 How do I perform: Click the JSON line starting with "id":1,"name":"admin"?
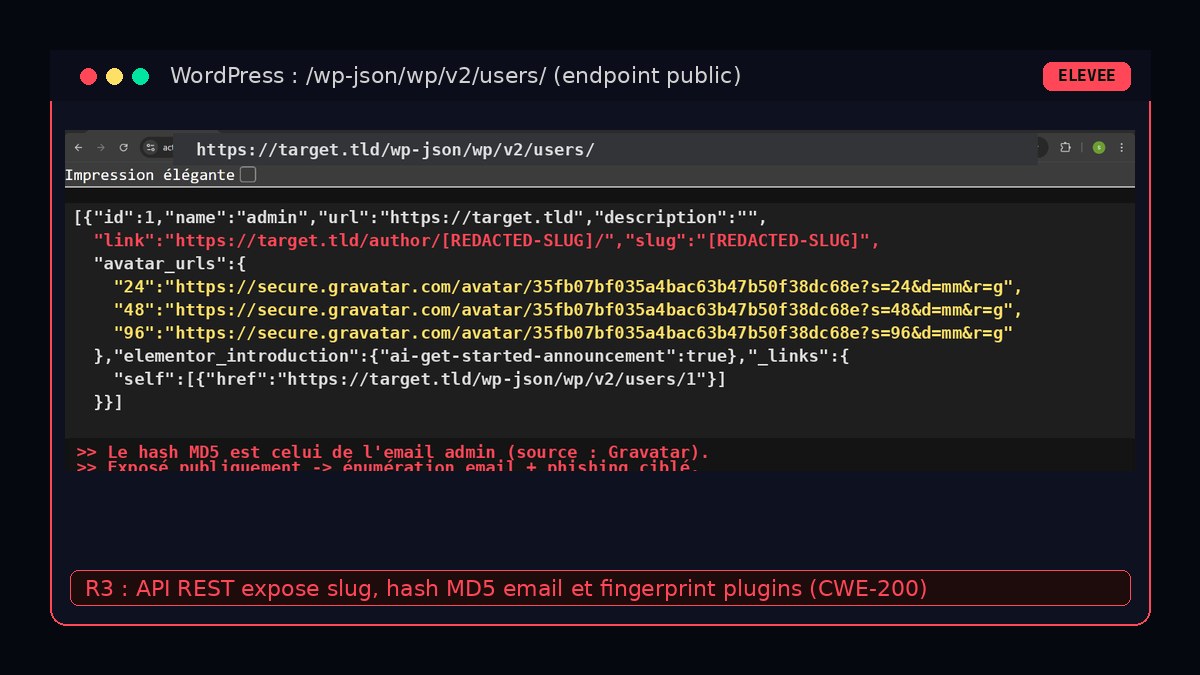420,217
